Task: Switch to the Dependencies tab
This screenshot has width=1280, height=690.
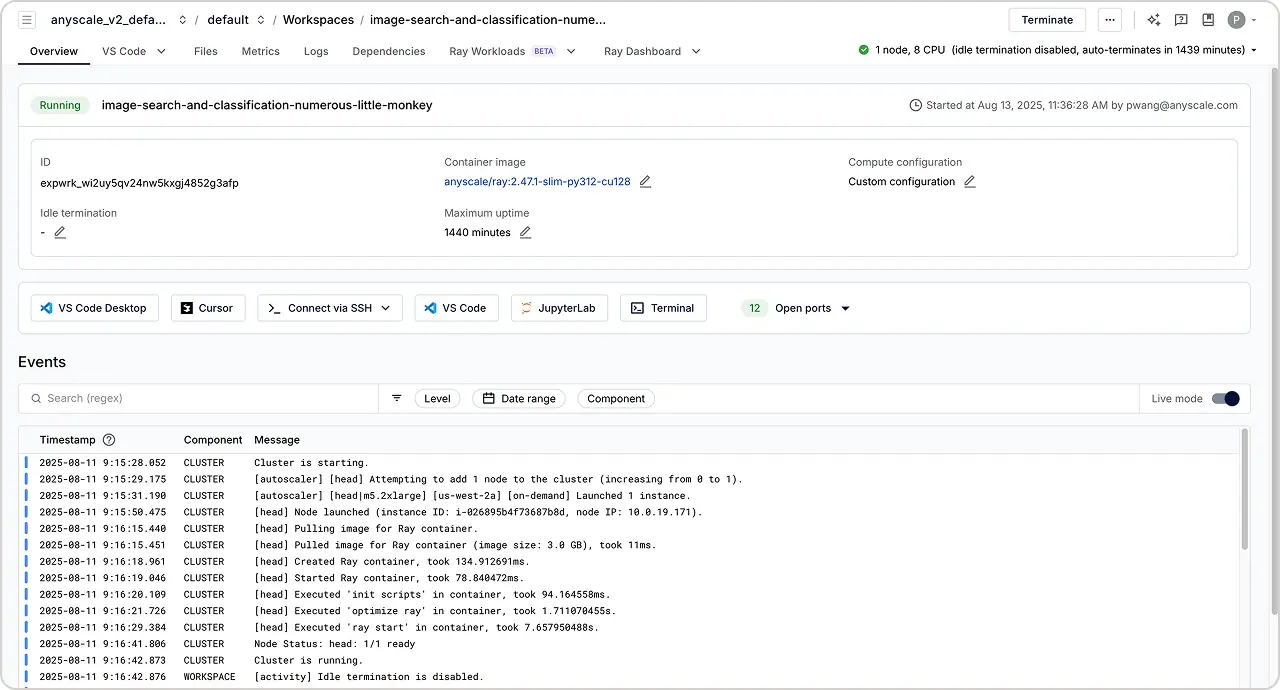Action: coord(388,51)
